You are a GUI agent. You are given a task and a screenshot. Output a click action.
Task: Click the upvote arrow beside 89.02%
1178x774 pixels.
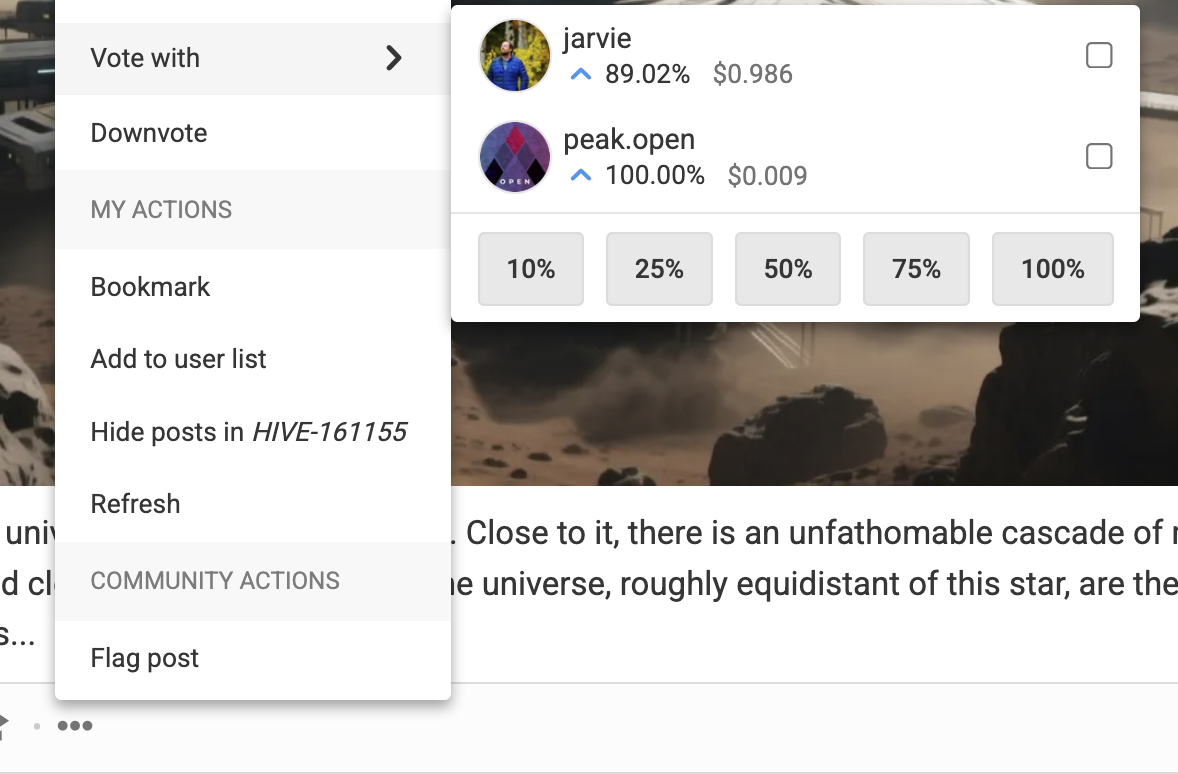581,74
